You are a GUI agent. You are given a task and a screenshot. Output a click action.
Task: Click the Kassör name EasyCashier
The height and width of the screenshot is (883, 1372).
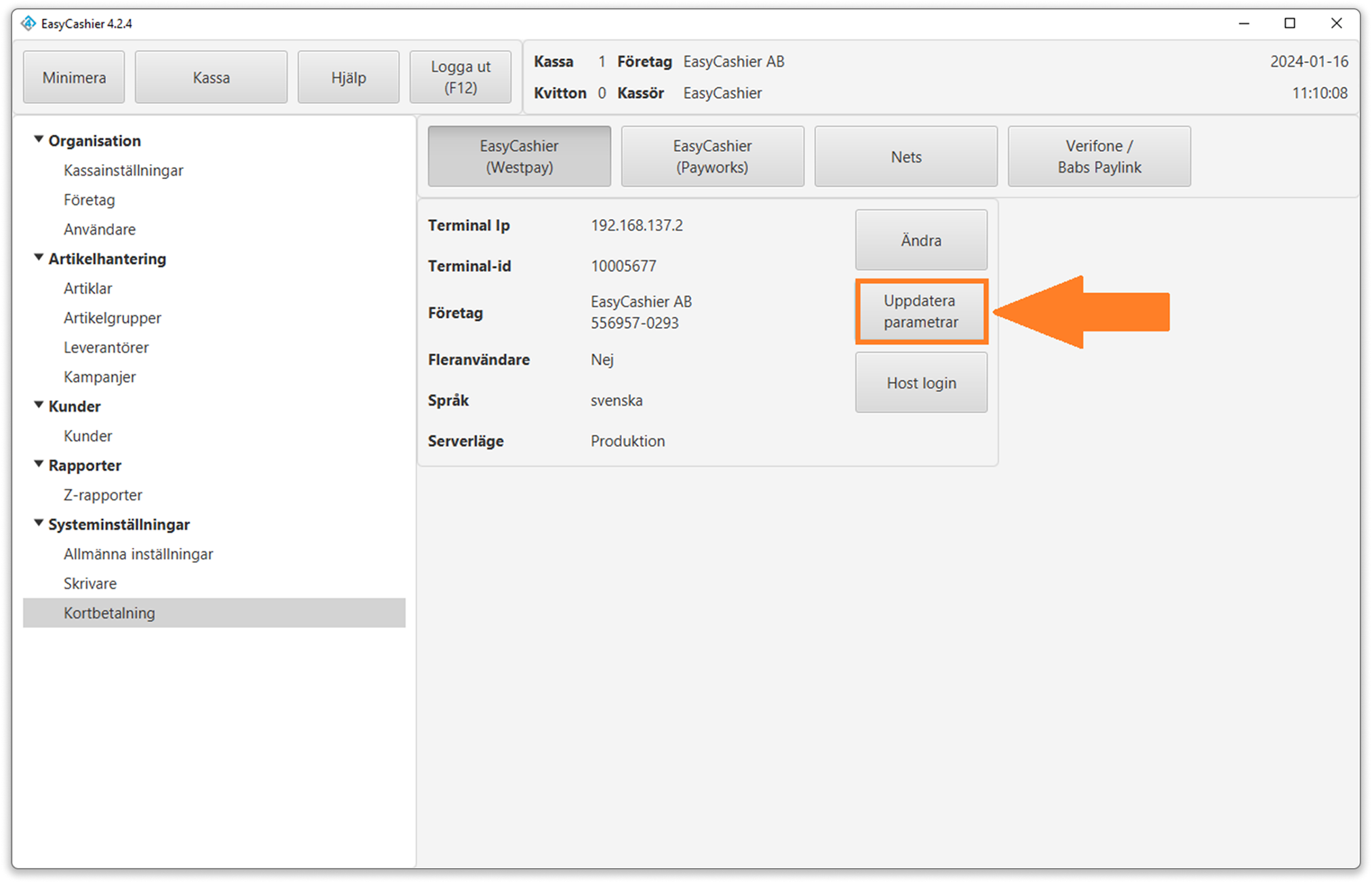[x=722, y=93]
